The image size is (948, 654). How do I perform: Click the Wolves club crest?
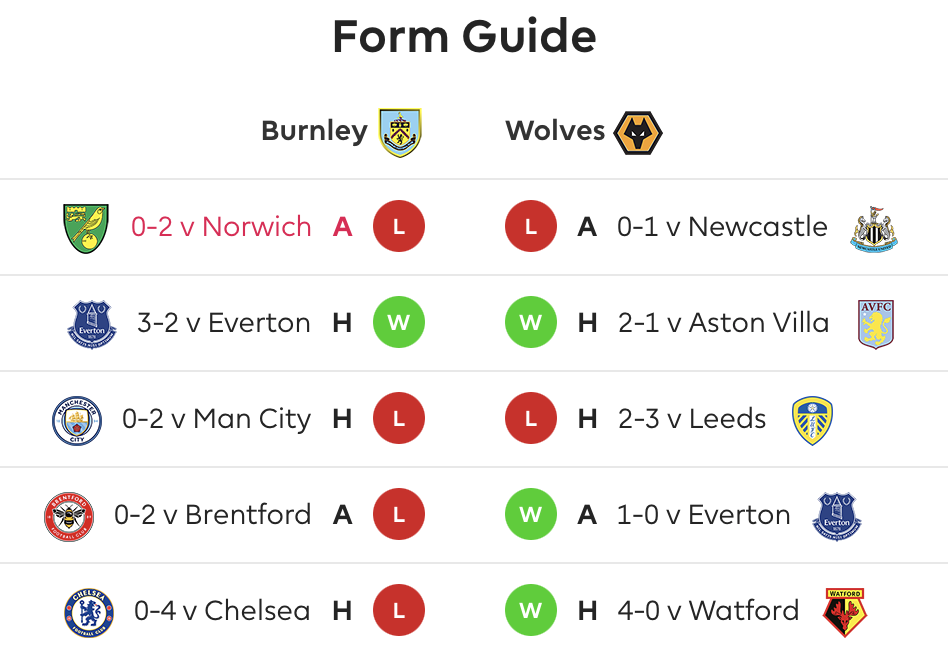click(x=638, y=133)
